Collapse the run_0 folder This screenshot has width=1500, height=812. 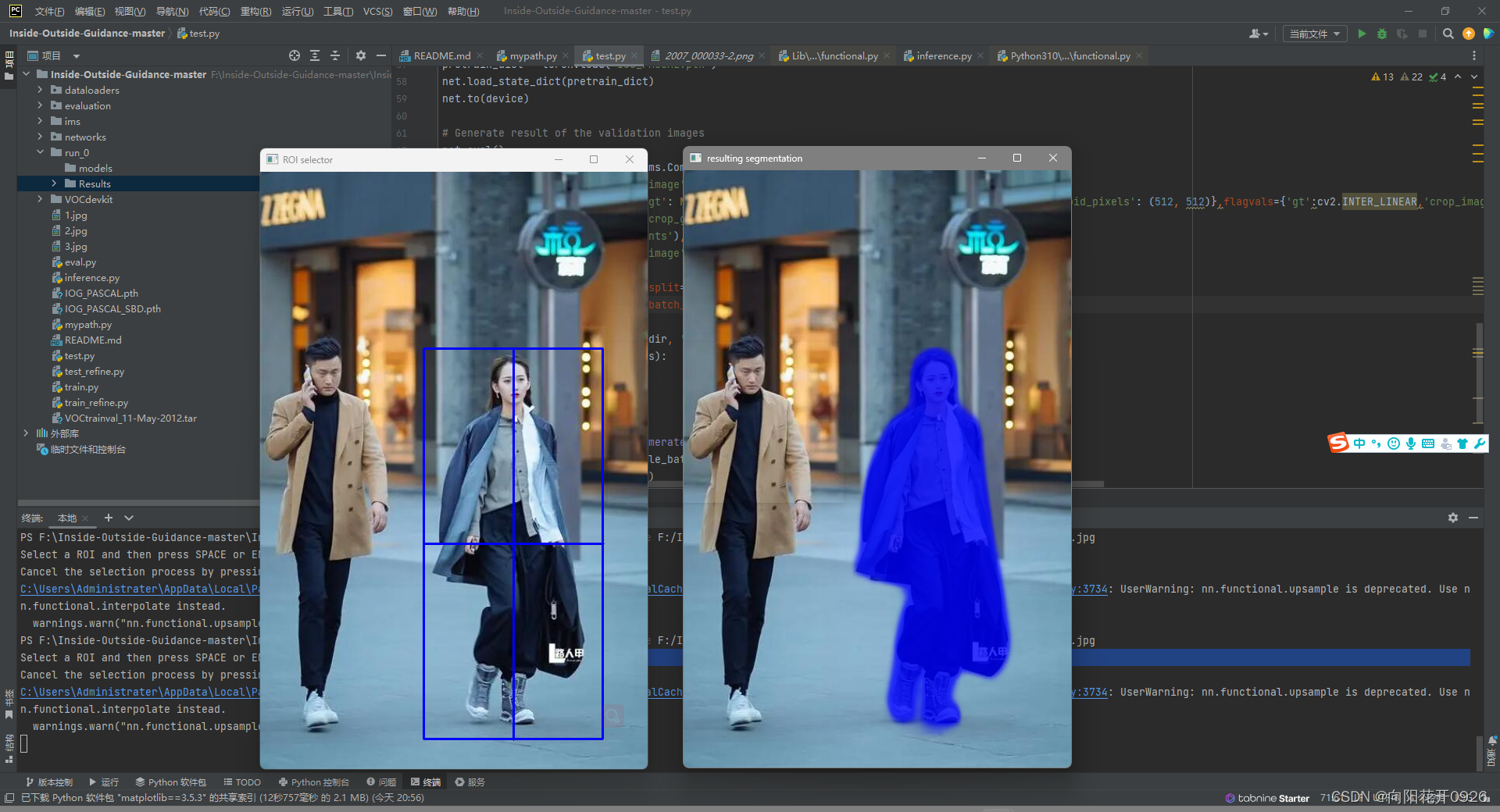[40, 152]
